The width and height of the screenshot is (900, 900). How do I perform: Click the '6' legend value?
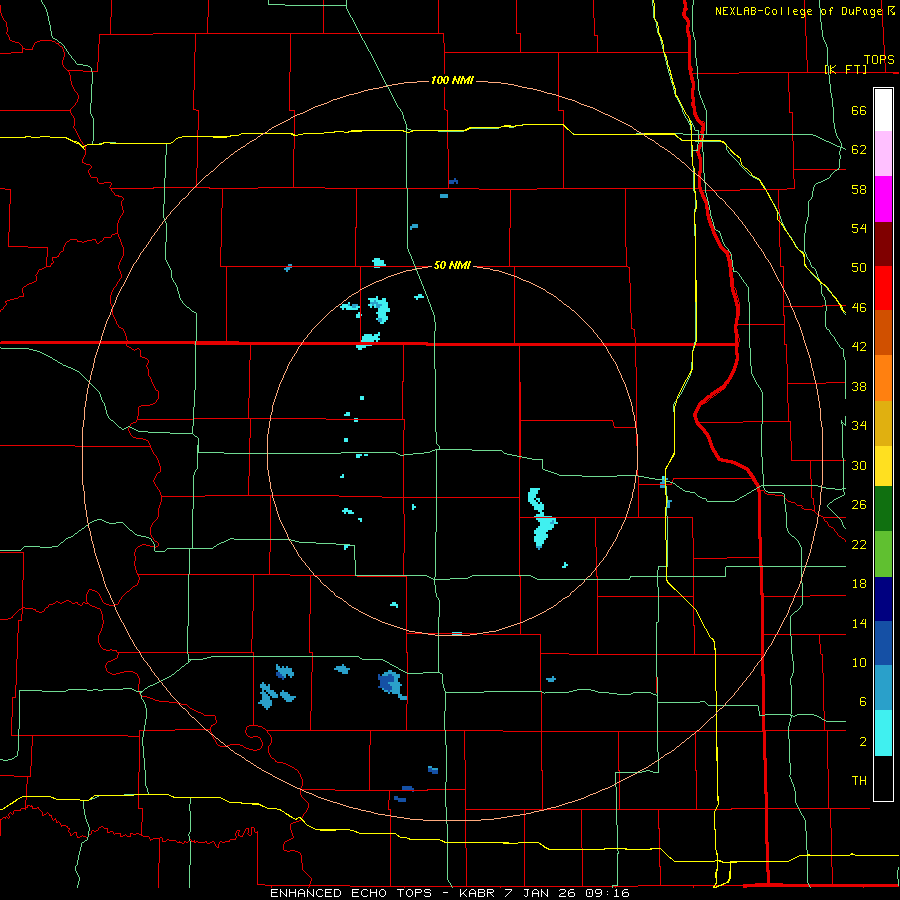point(863,701)
